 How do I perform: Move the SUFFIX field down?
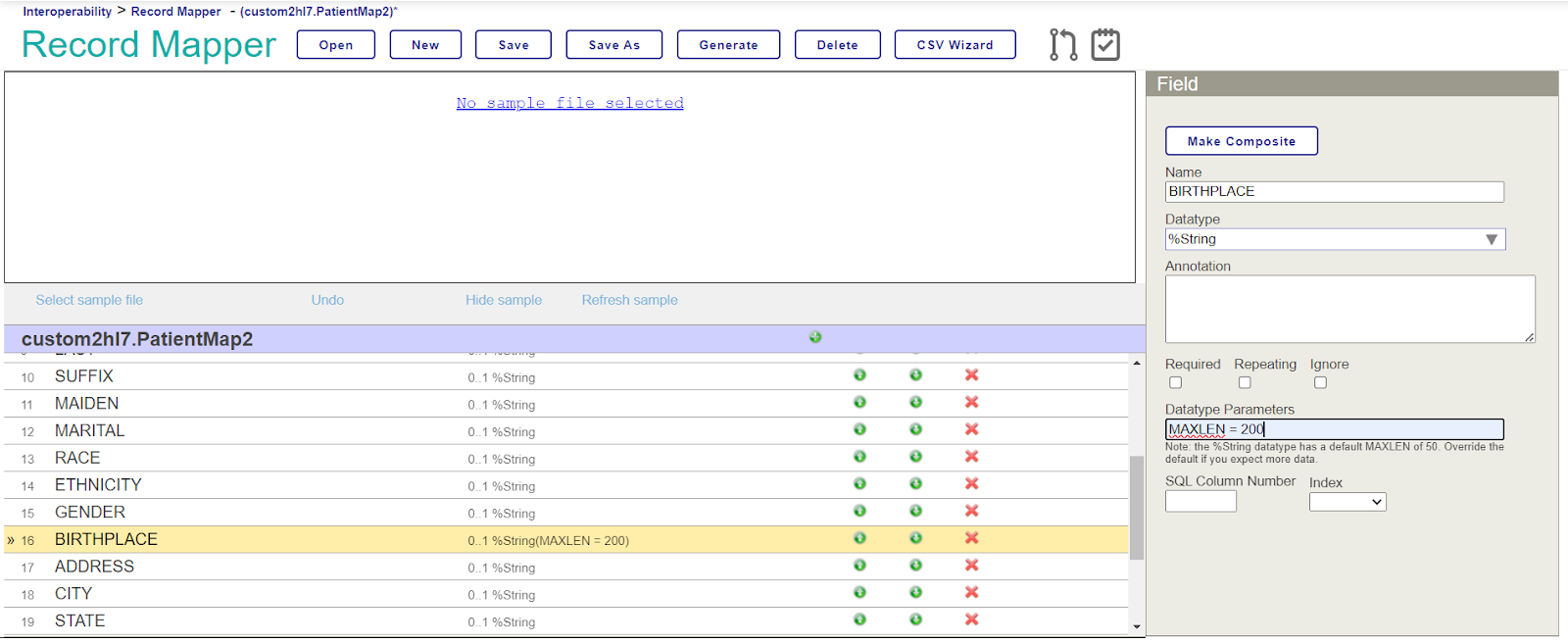tap(915, 375)
